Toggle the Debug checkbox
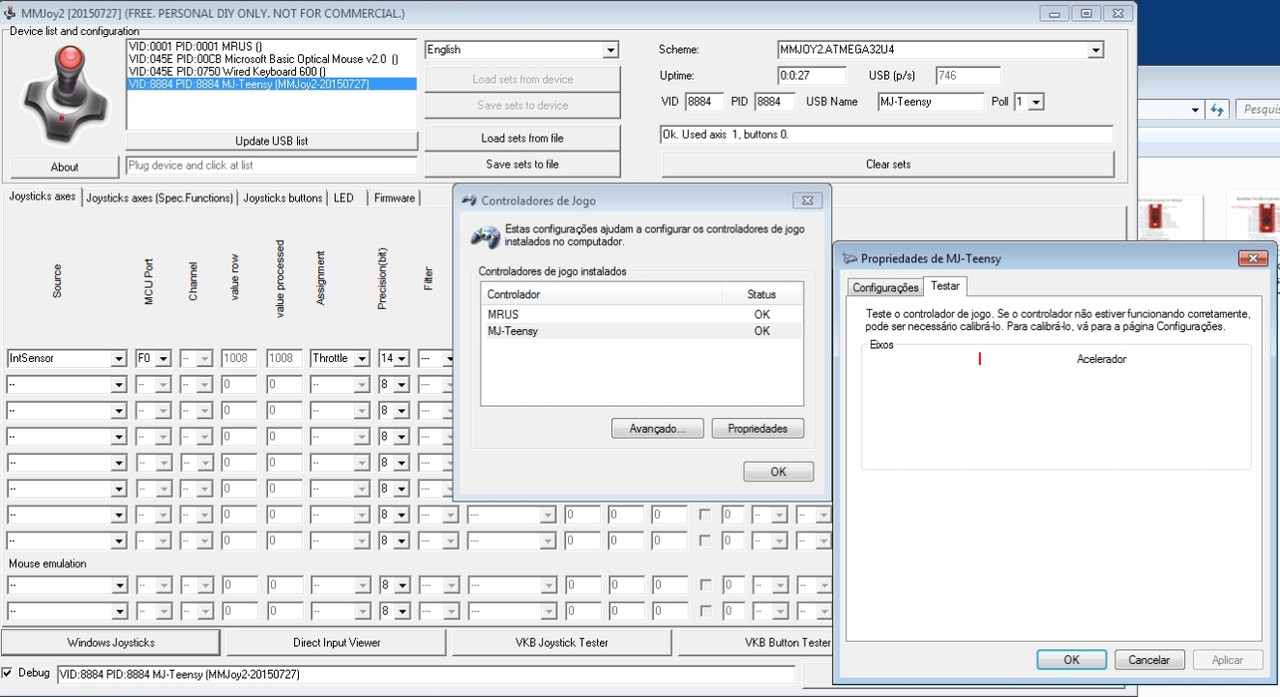This screenshot has width=1280, height=697. pos(8,673)
